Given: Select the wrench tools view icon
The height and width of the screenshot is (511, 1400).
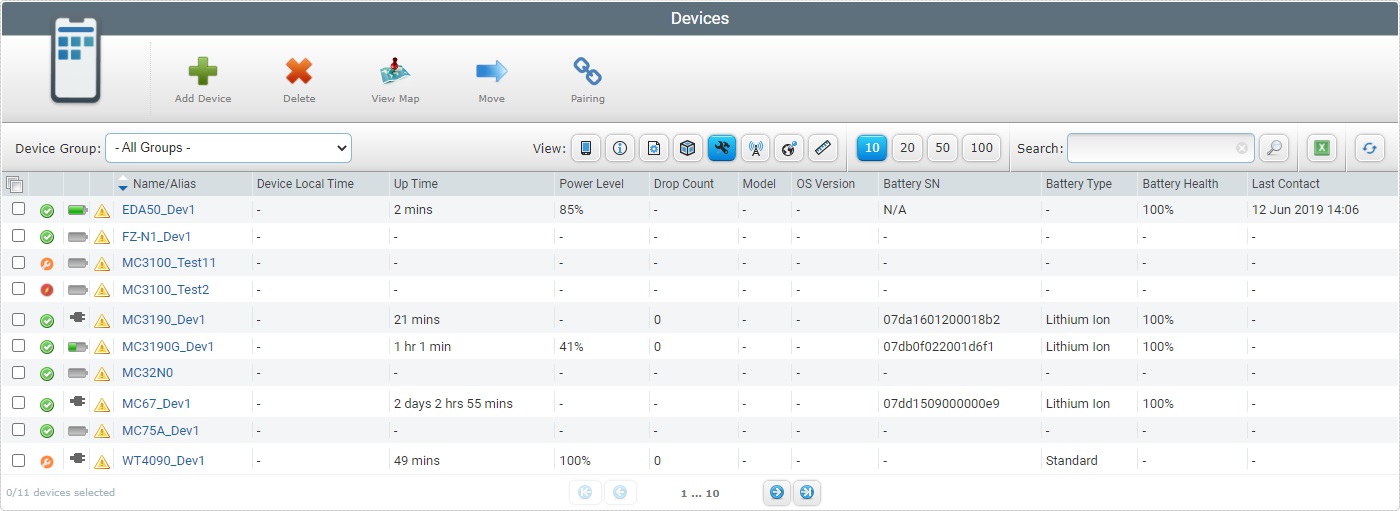Looking at the screenshot, I should tap(722, 148).
